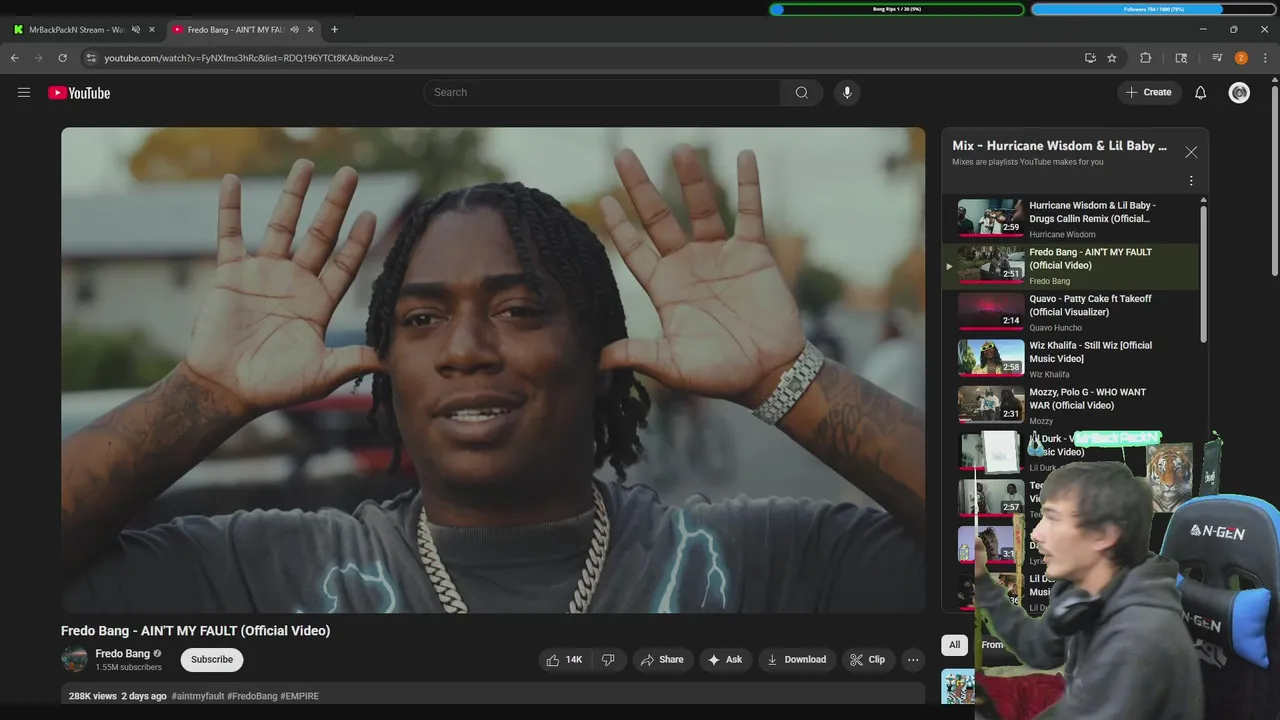
Task: Click the #EMPIRE hashtag
Action: [300, 696]
